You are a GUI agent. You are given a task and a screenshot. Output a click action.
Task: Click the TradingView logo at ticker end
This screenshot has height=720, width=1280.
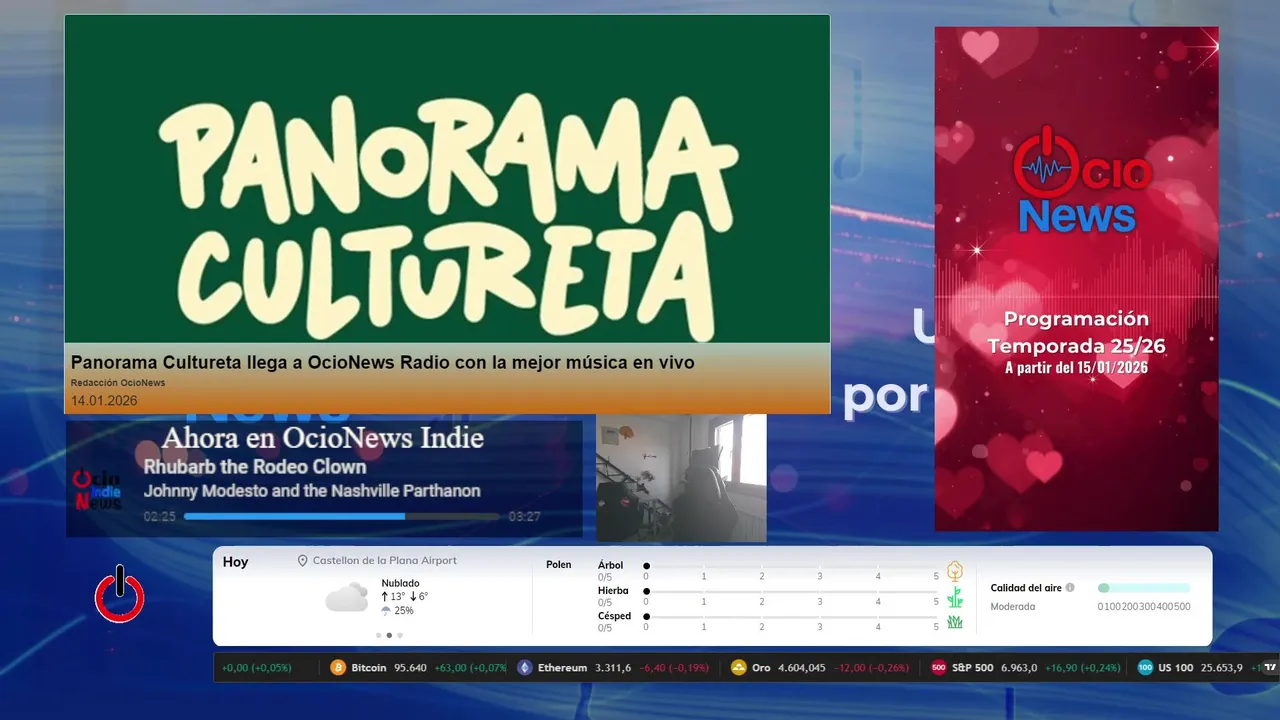(1270, 668)
